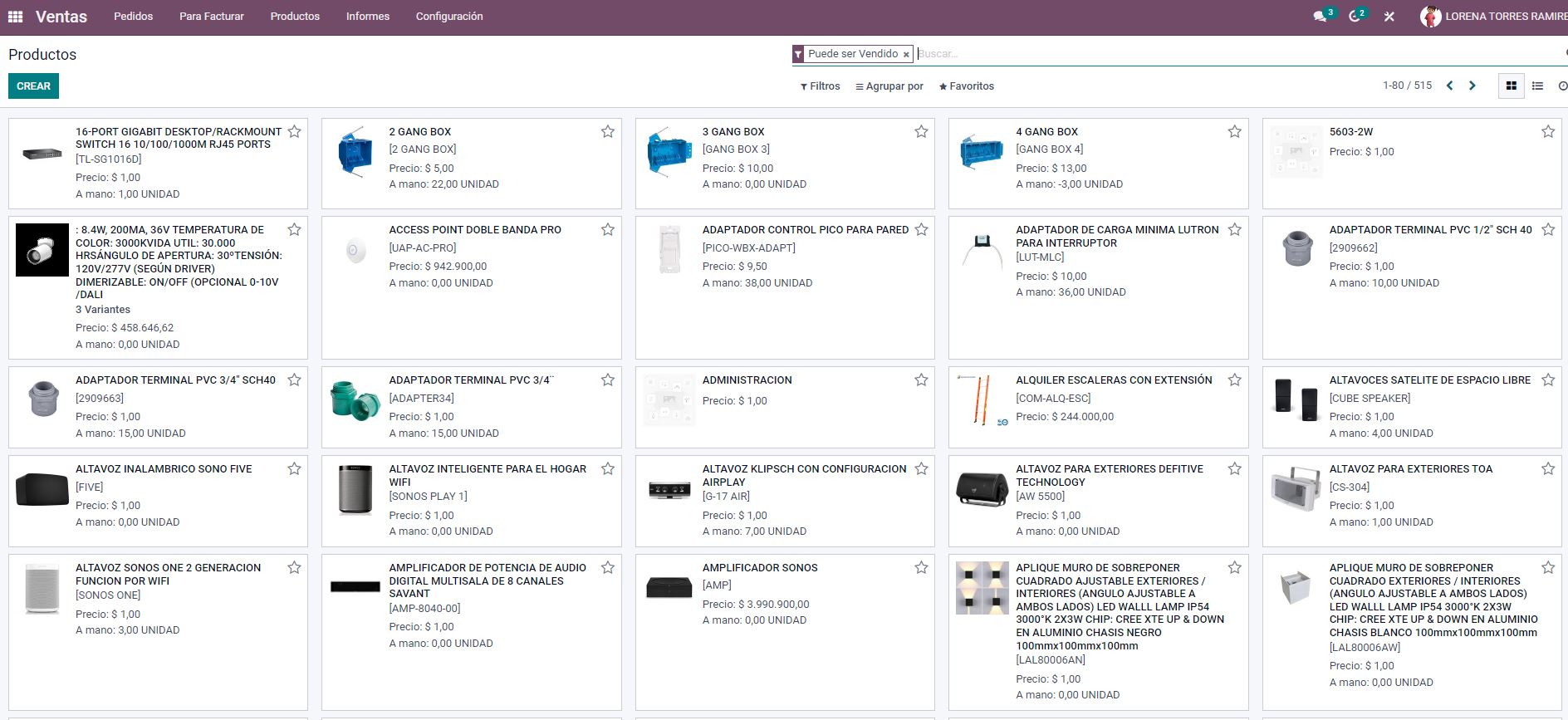Image resolution: width=1568 pixels, height=720 pixels.
Task: Open the Informes menu
Action: (x=367, y=17)
